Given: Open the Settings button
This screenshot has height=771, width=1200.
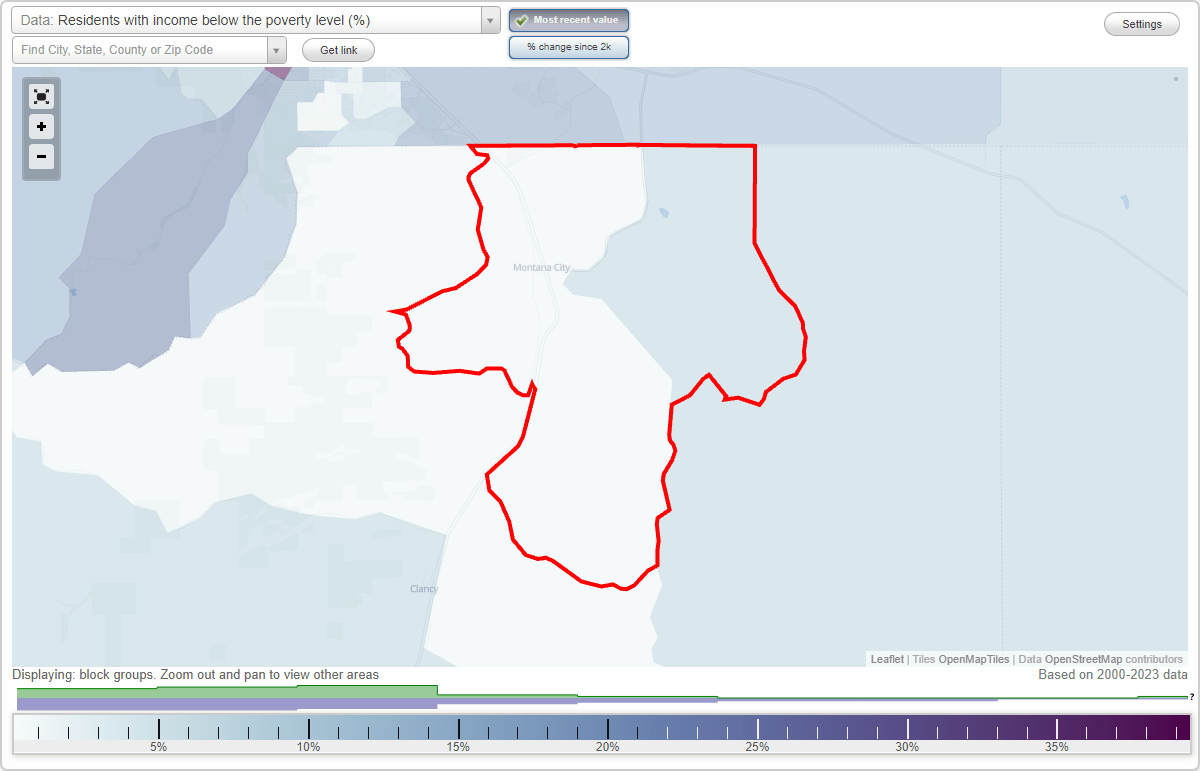Looking at the screenshot, I should coord(1142,25).
